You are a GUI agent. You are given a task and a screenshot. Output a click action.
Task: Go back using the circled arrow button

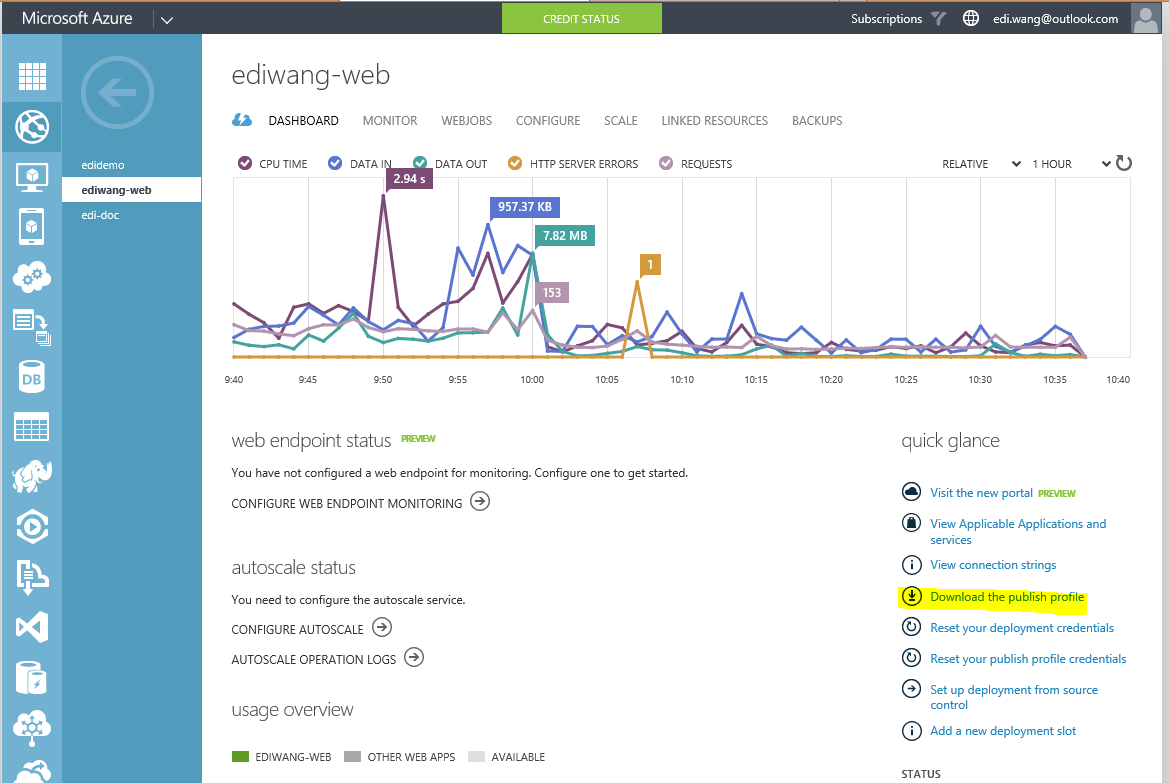pyautogui.click(x=117, y=92)
